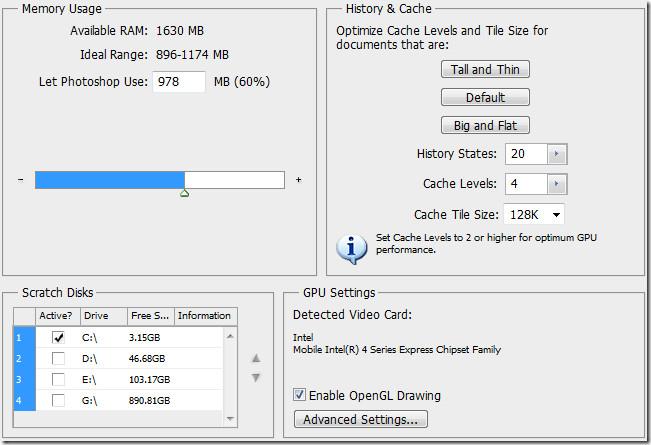Click the 890.81GB free space value
651x445 pixels.
tap(149, 401)
